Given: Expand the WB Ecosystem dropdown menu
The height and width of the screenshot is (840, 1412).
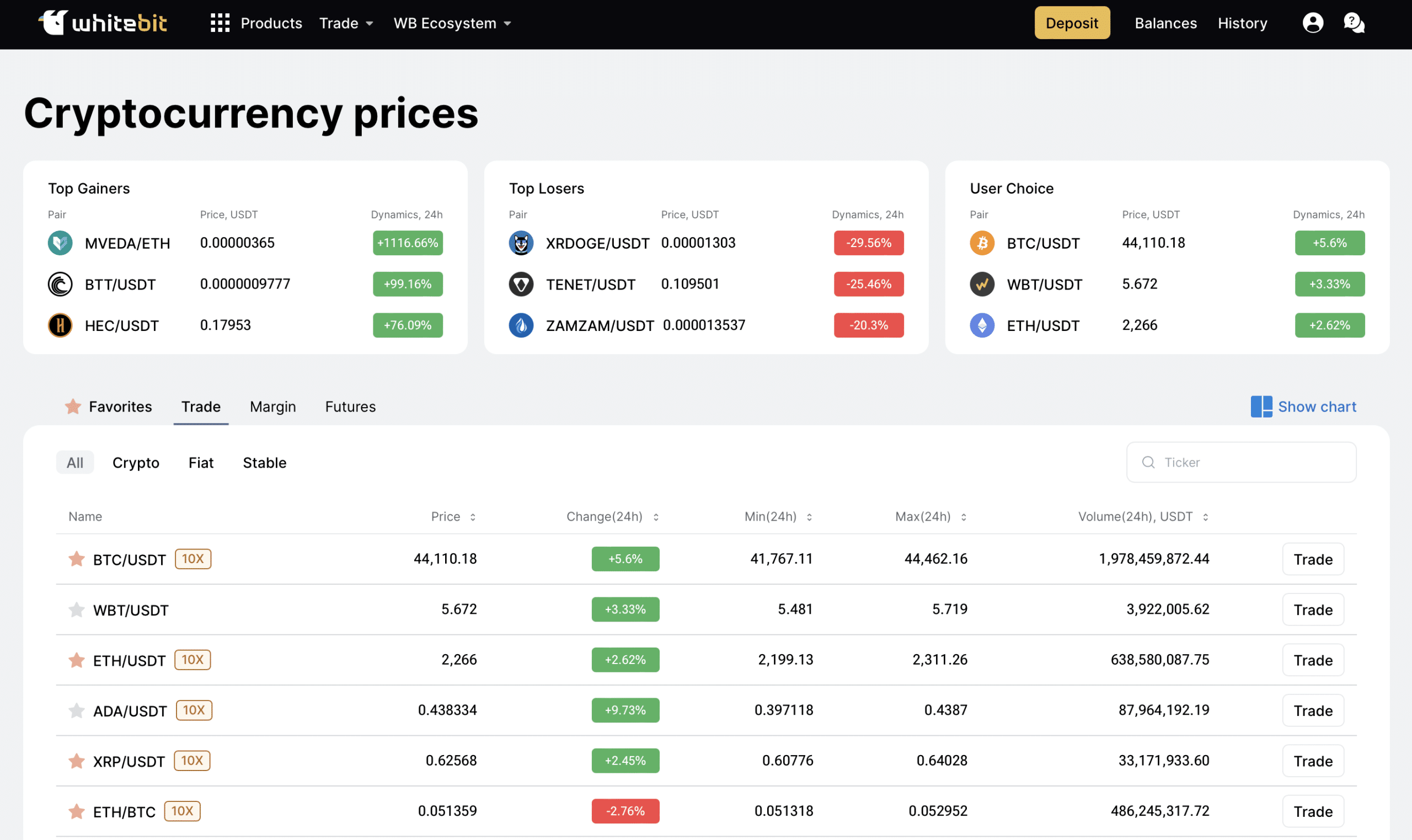Looking at the screenshot, I should pos(452,23).
